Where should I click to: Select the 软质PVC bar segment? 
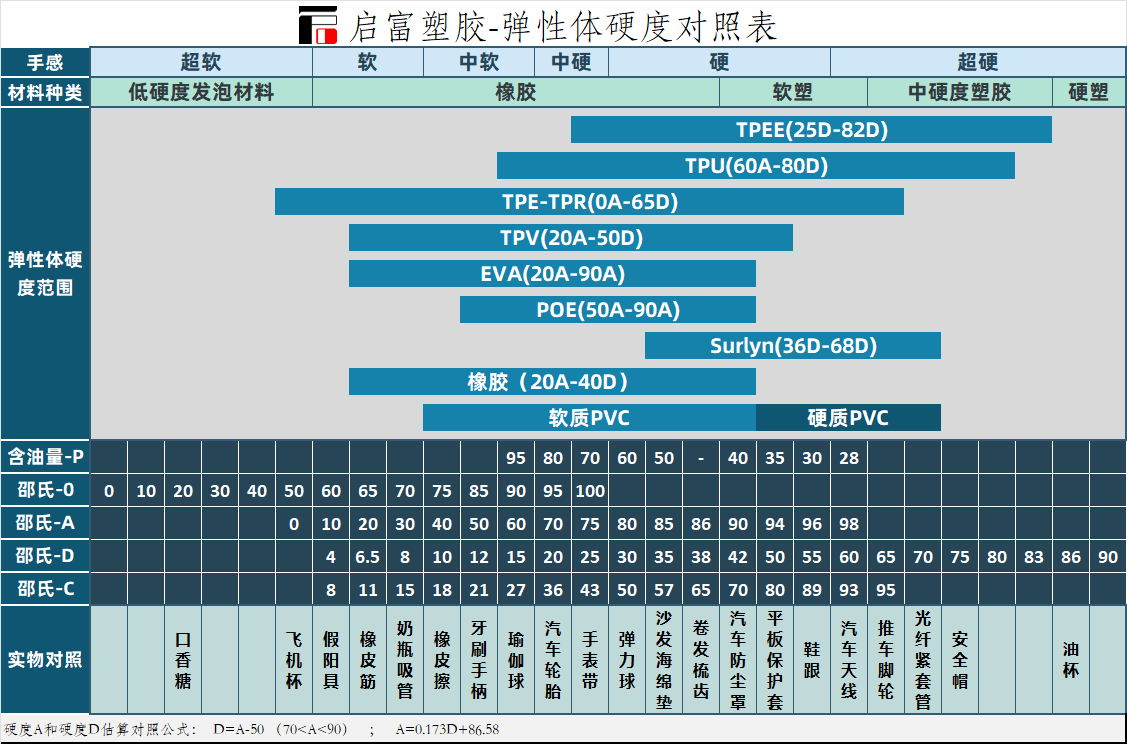click(x=589, y=418)
